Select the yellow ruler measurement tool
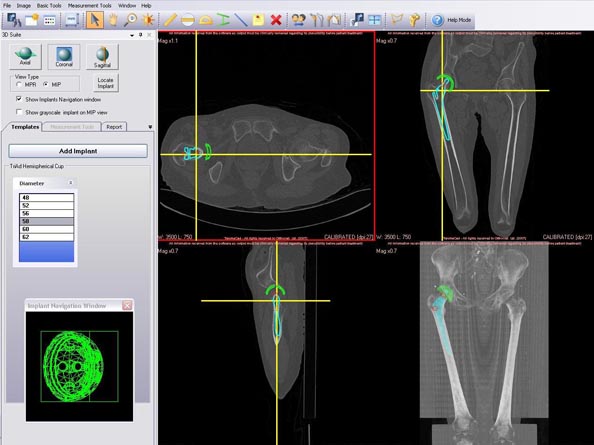Viewport: 594px width, 445px height. click(170, 20)
